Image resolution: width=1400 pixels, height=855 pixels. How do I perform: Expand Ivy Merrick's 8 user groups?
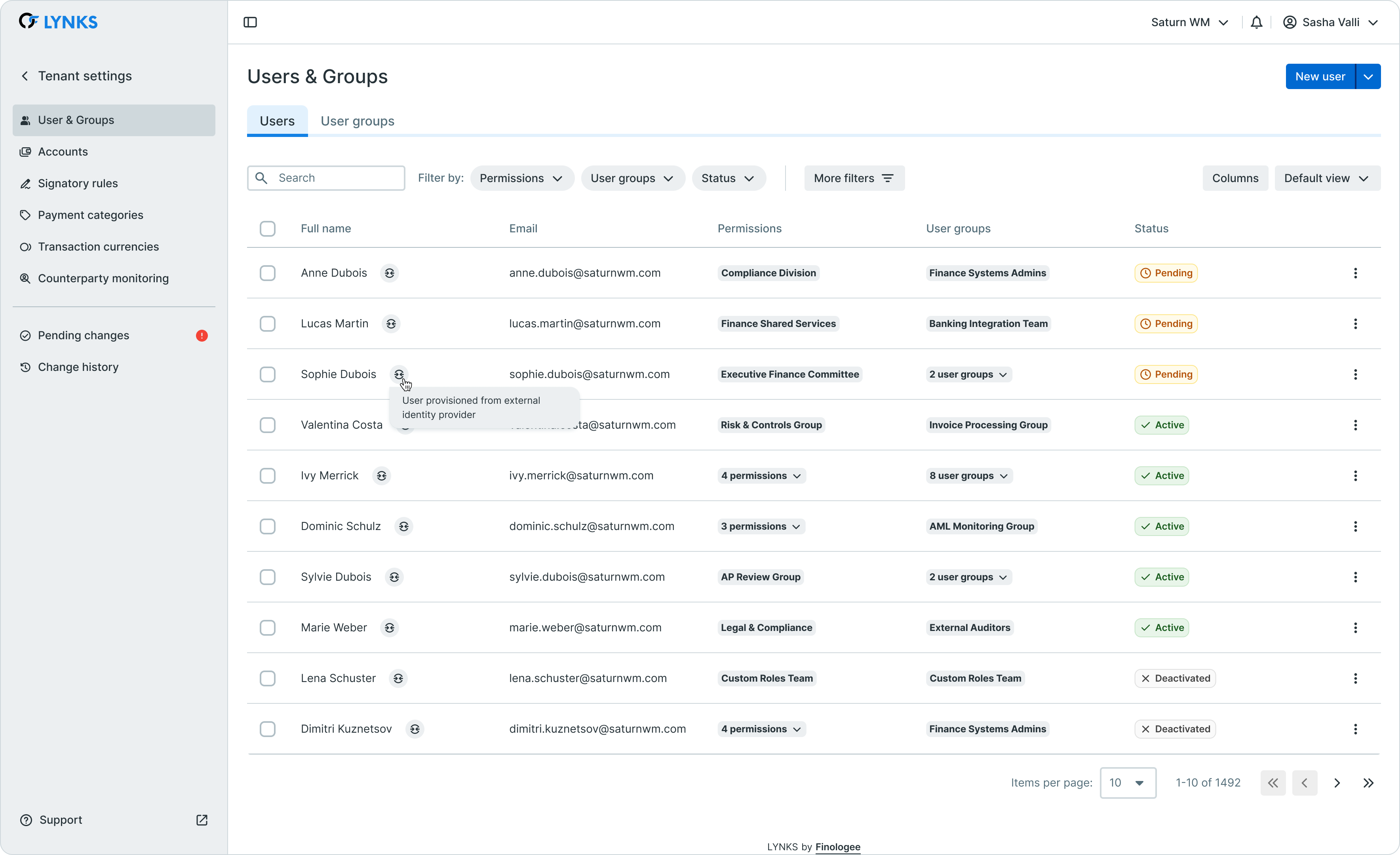coord(969,476)
